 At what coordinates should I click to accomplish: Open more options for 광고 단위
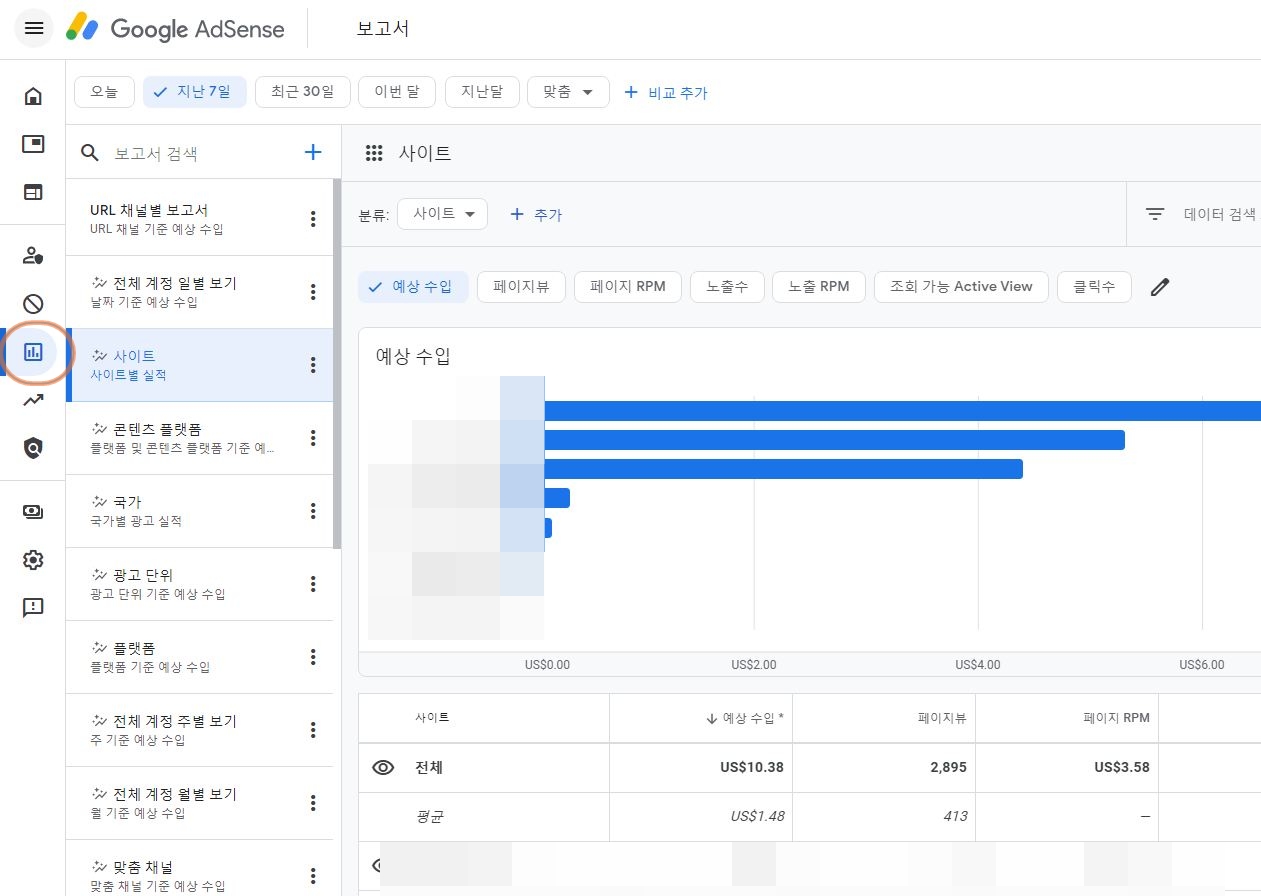click(x=313, y=584)
